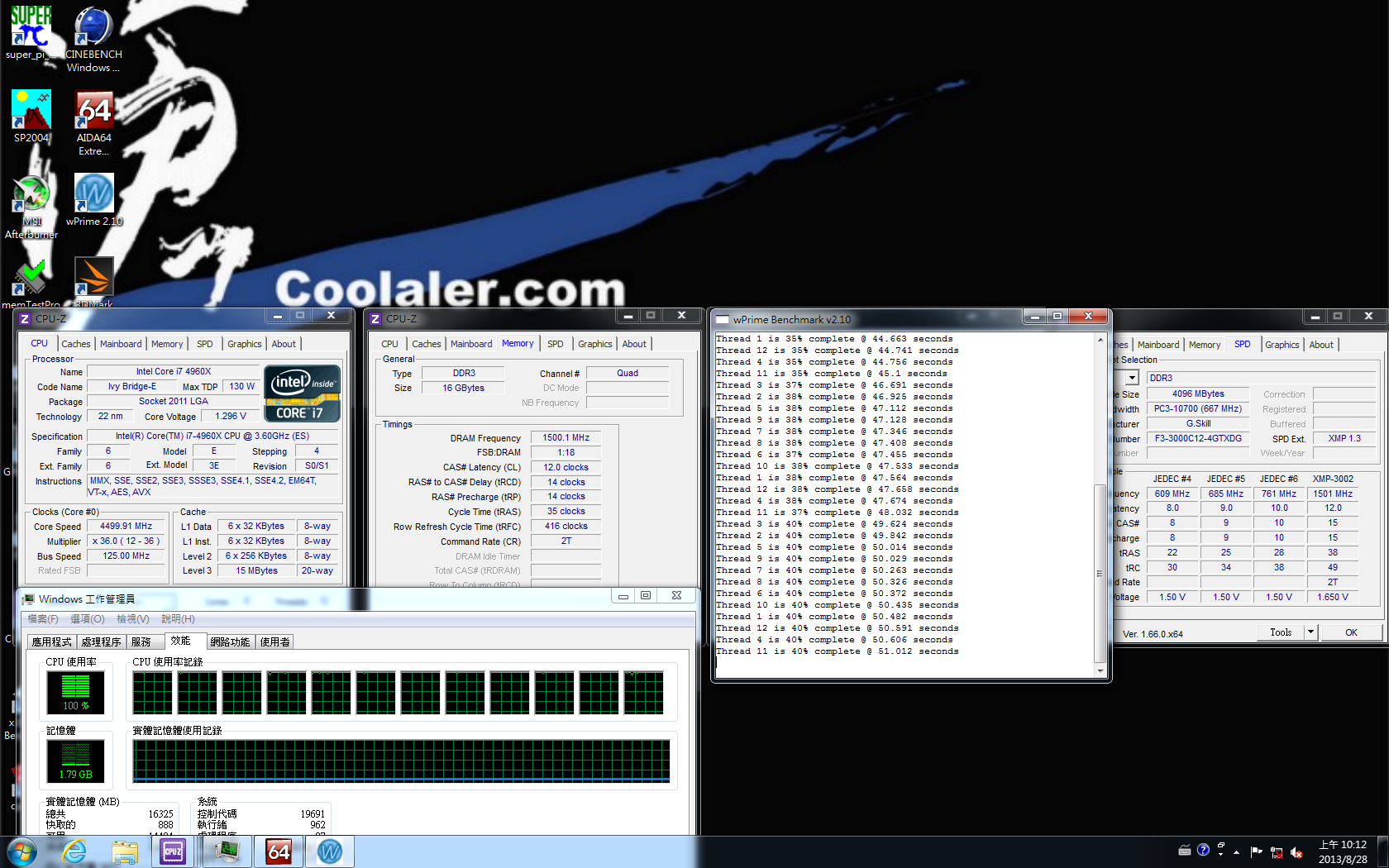The image size is (1389, 868).
Task: Click the DRAM Frequency 1500.1 MHz field
Action: [566, 437]
